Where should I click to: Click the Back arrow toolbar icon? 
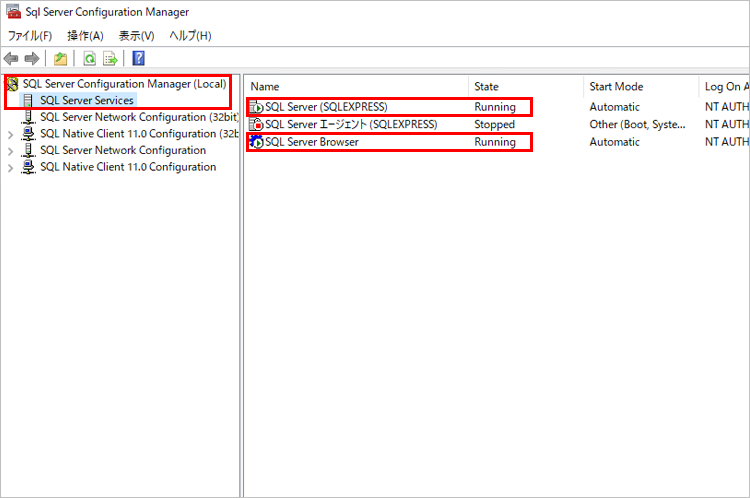[x=11, y=59]
